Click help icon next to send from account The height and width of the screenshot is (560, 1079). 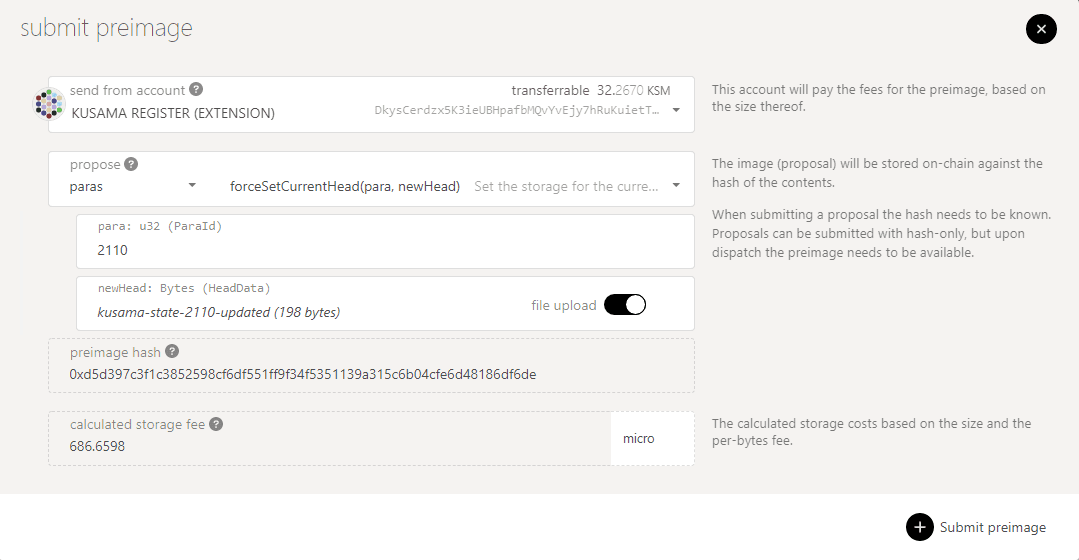196,90
